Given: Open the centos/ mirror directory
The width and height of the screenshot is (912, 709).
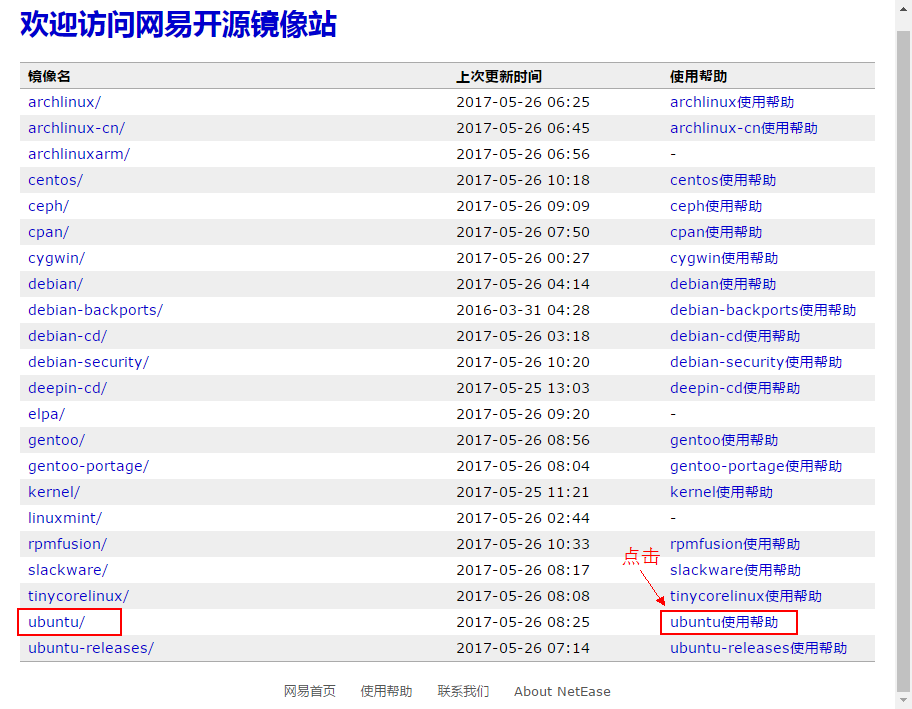Looking at the screenshot, I should pos(55,180).
